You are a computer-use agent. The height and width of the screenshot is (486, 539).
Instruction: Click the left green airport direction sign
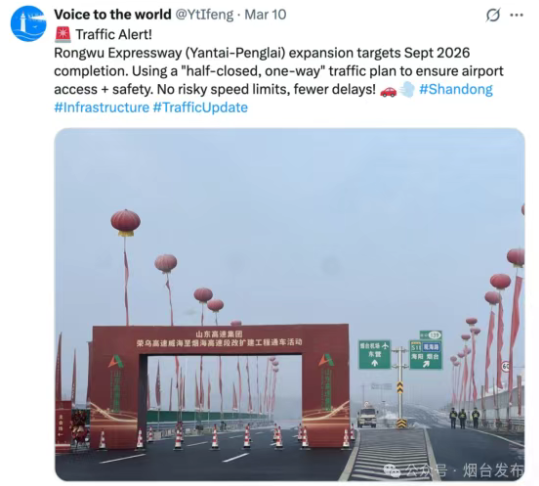tap(375, 355)
